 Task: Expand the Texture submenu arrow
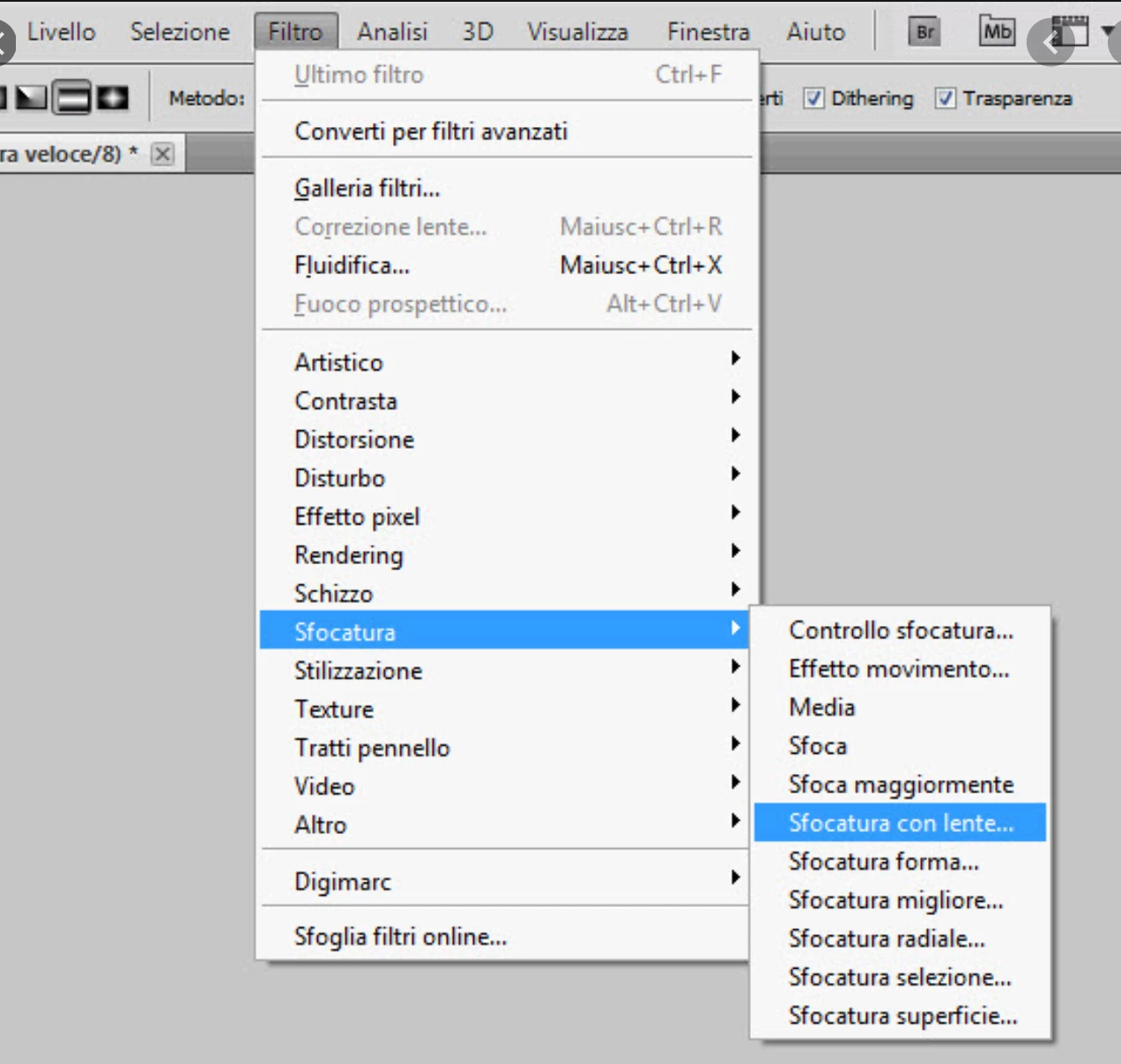click(735, 705)
